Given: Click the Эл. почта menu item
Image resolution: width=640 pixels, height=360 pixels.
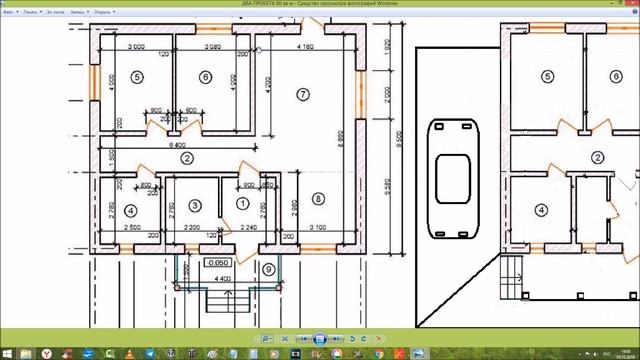Looking at the screenshot, I should click(x=56, y=12).
